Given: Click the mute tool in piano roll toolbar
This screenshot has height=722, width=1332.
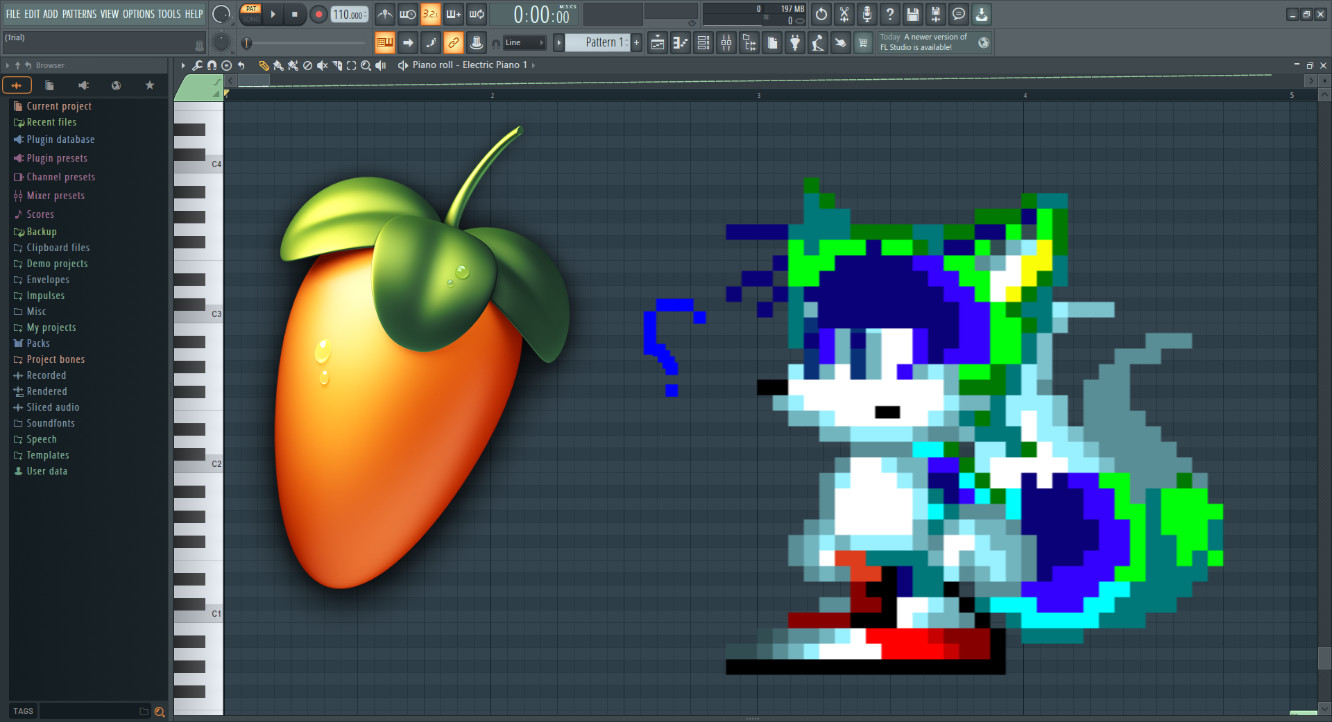Looking at the screenshot, I should pos(322,66).
